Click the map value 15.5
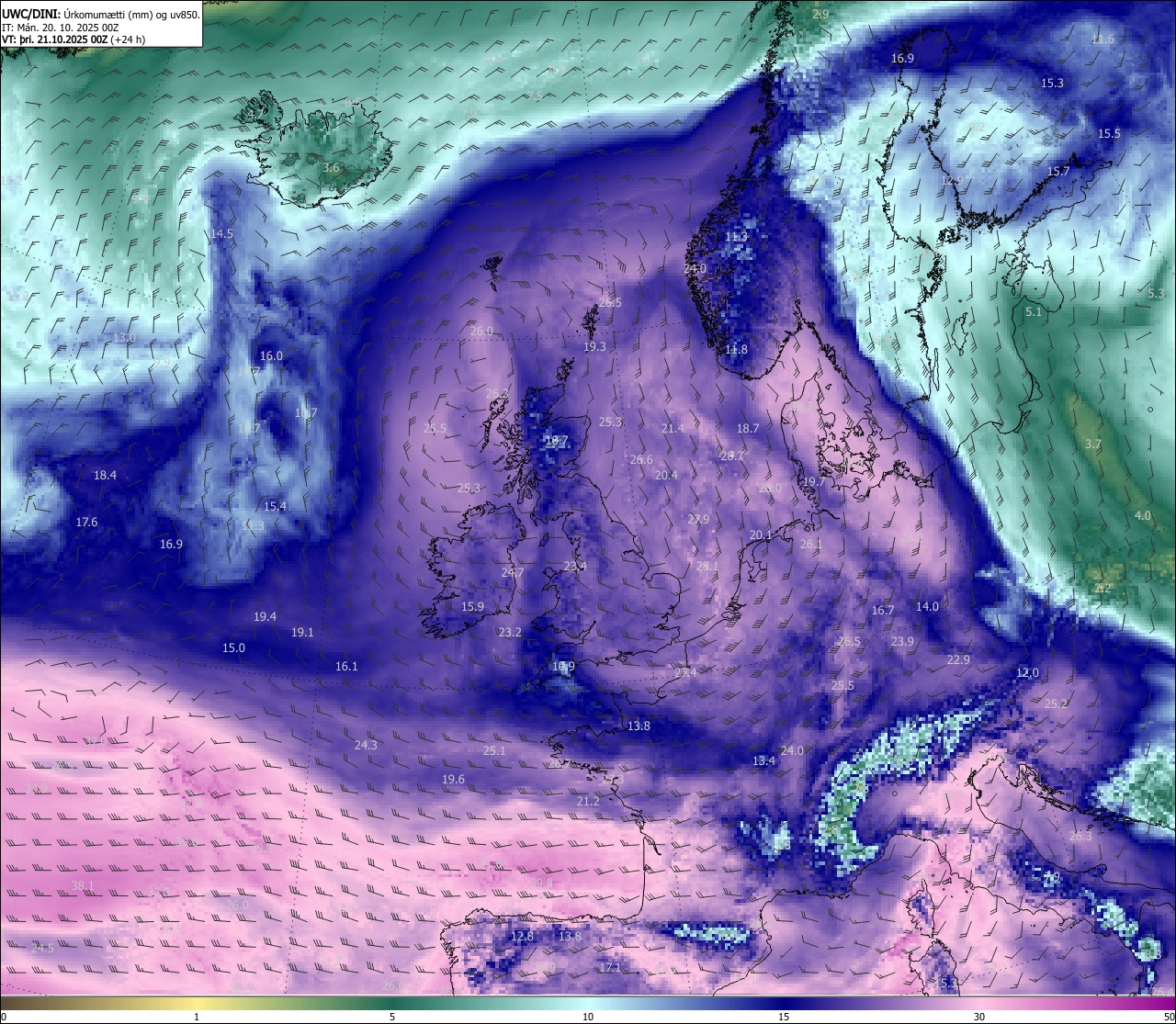This screenshot has height=1024, width=1176. pyautogui.click(x=1109, y=134)
